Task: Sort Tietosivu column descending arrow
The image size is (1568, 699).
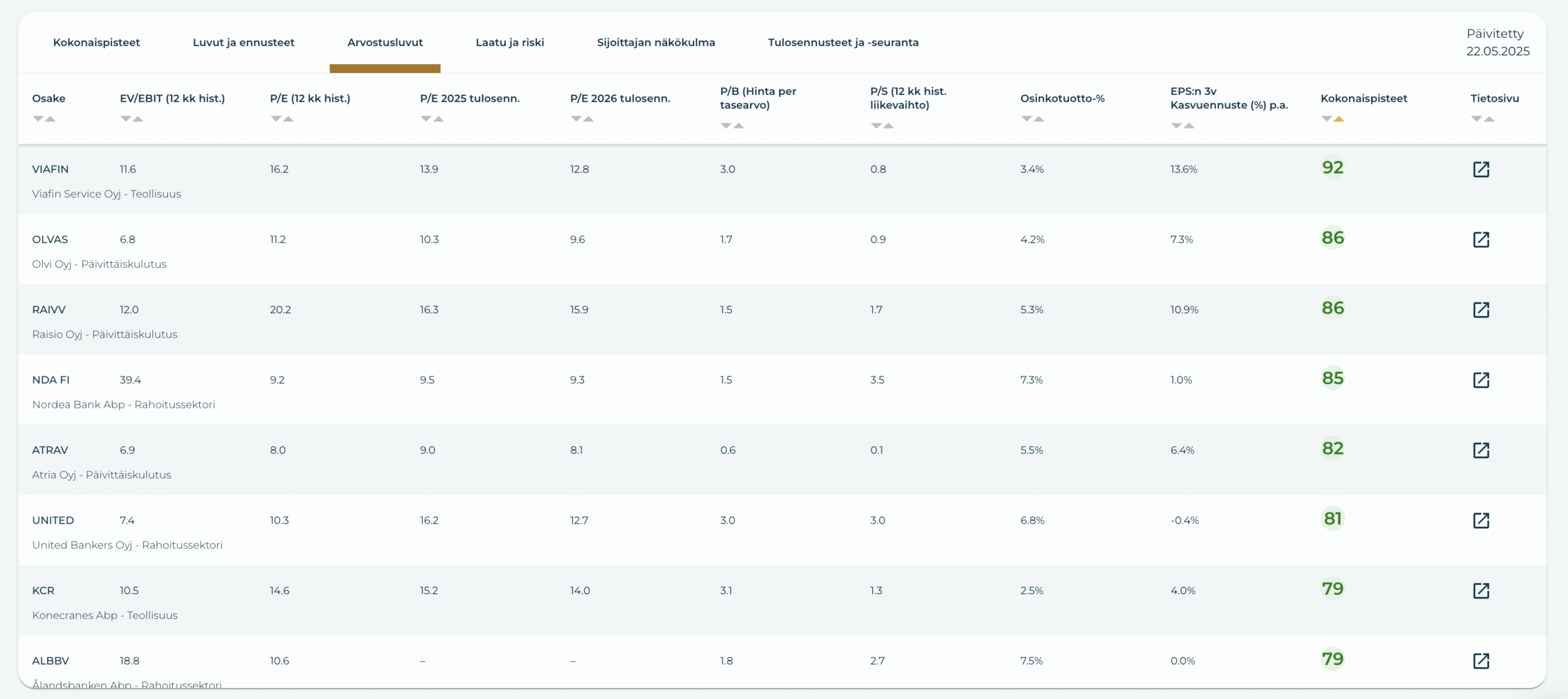Action: point(1476,119)
